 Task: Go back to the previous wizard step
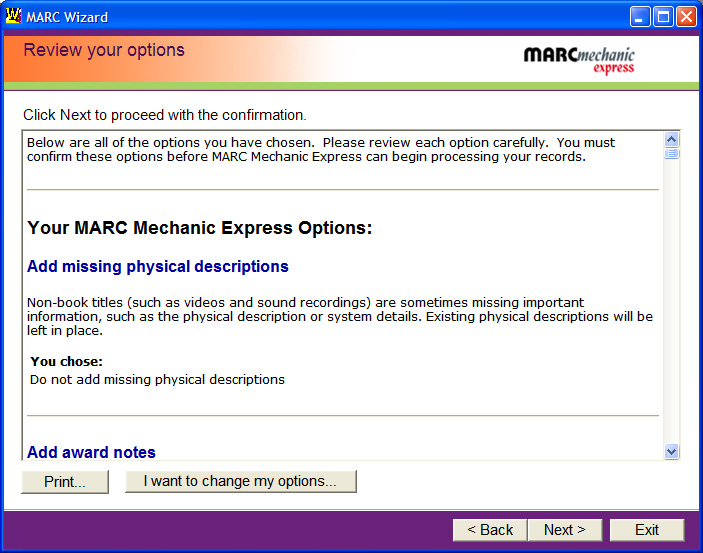(490, 530)
